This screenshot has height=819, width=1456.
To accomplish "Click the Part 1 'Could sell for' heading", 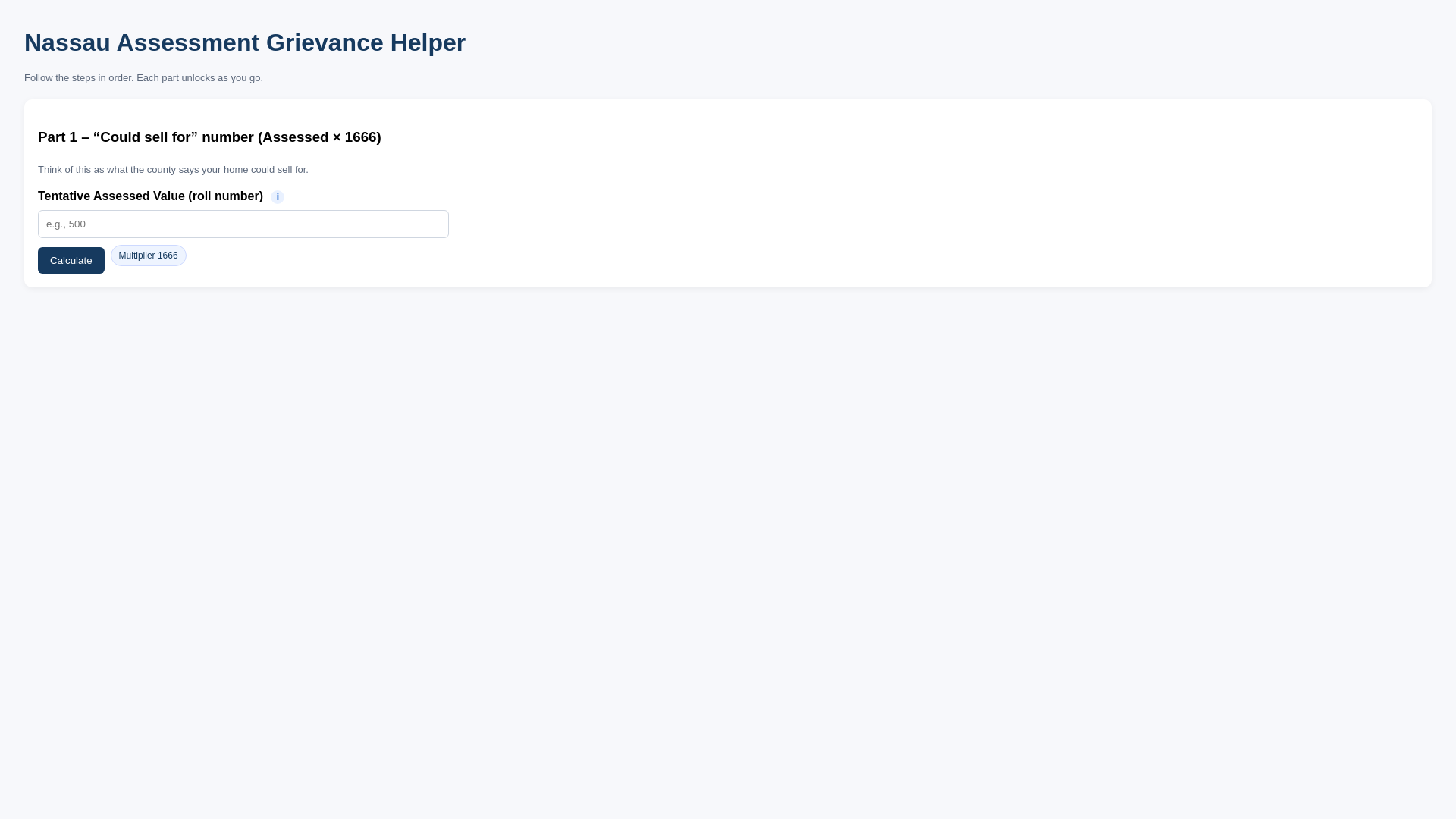I will point(209,137).
